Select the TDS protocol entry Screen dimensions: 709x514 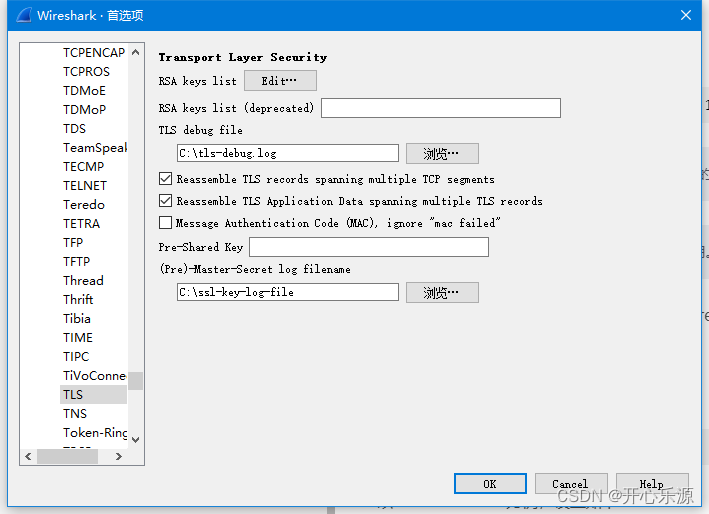coord(75,129)
